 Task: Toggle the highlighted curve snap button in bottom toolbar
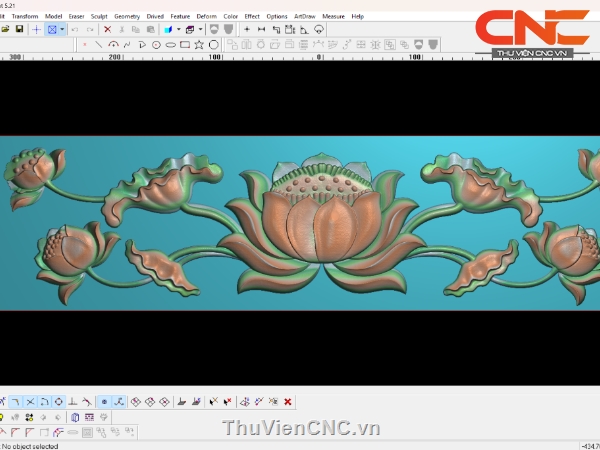(118, 402)
